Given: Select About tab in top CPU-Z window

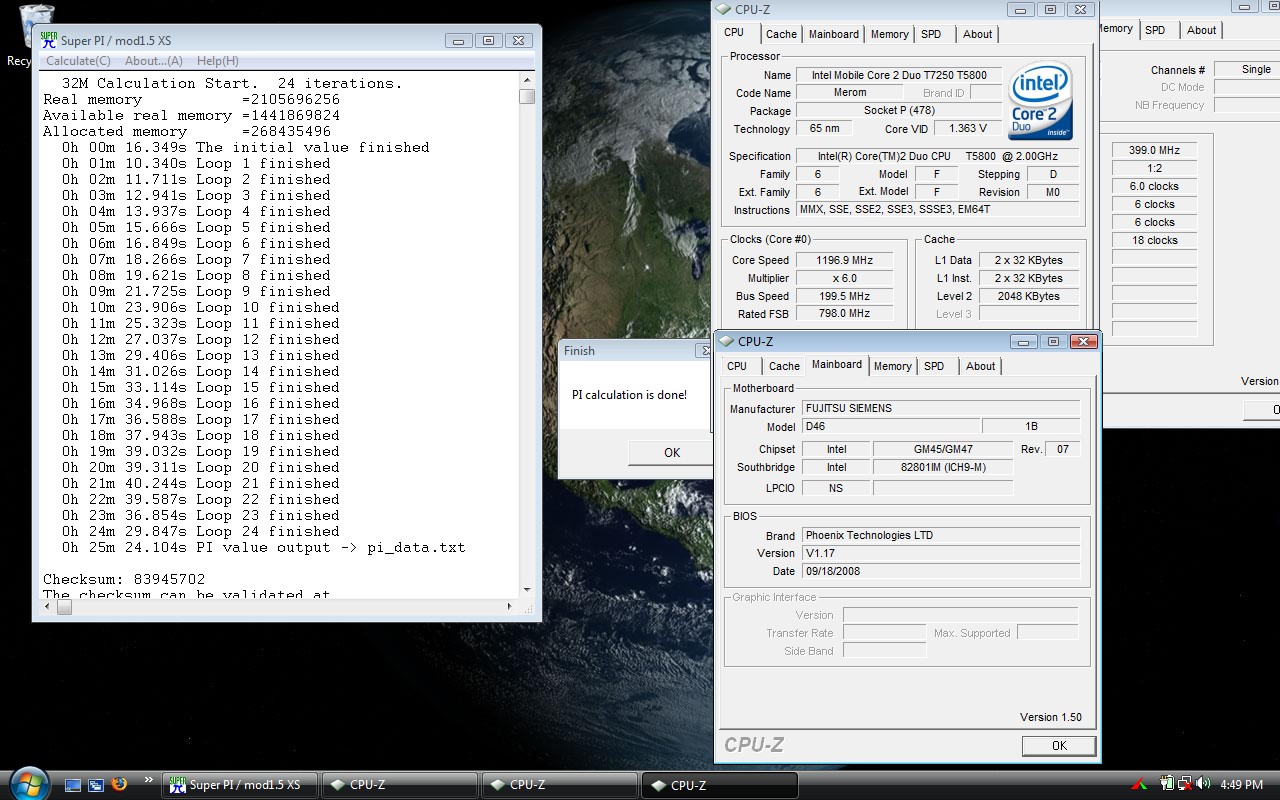Looking at the screenshot, I should [x=977, y=34].
